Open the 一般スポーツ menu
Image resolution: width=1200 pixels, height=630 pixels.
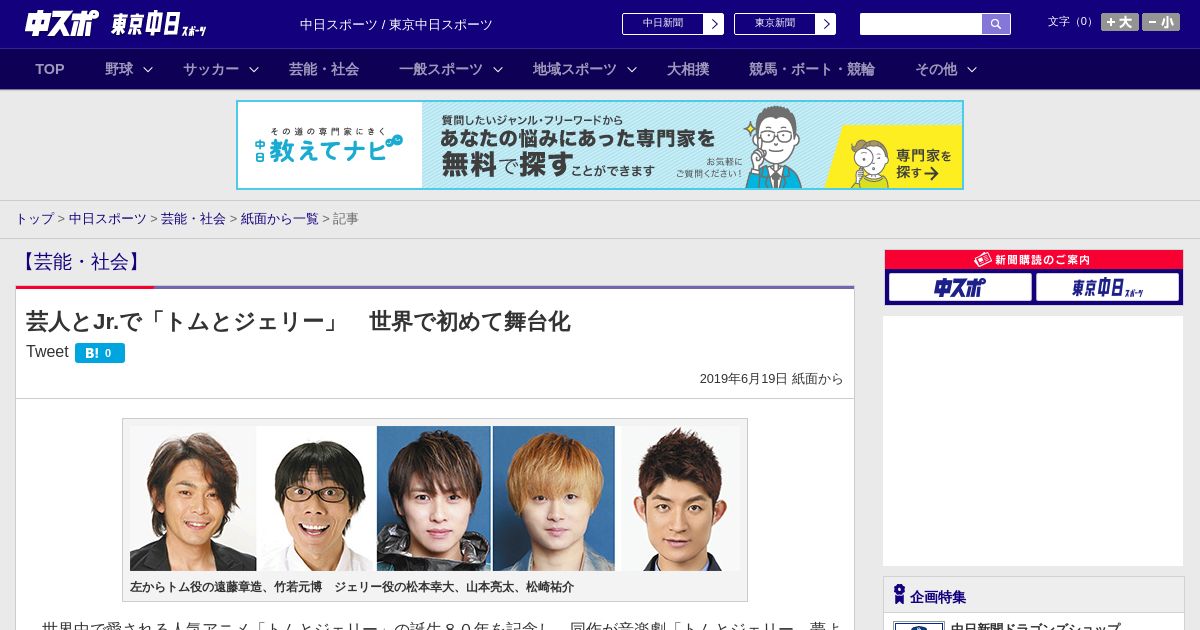441,69
